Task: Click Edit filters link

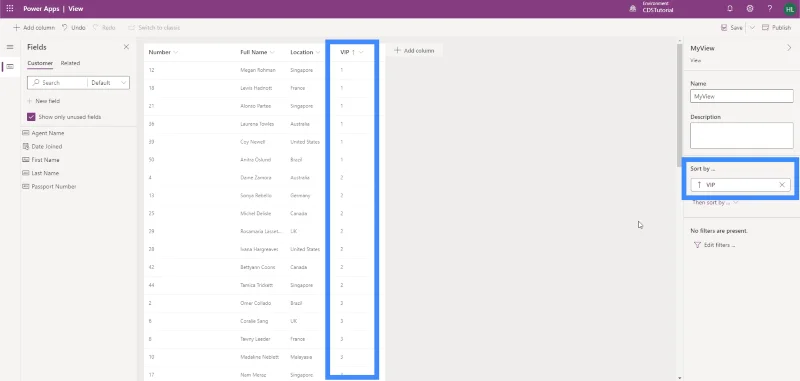Action: click(x=719, y=245)
